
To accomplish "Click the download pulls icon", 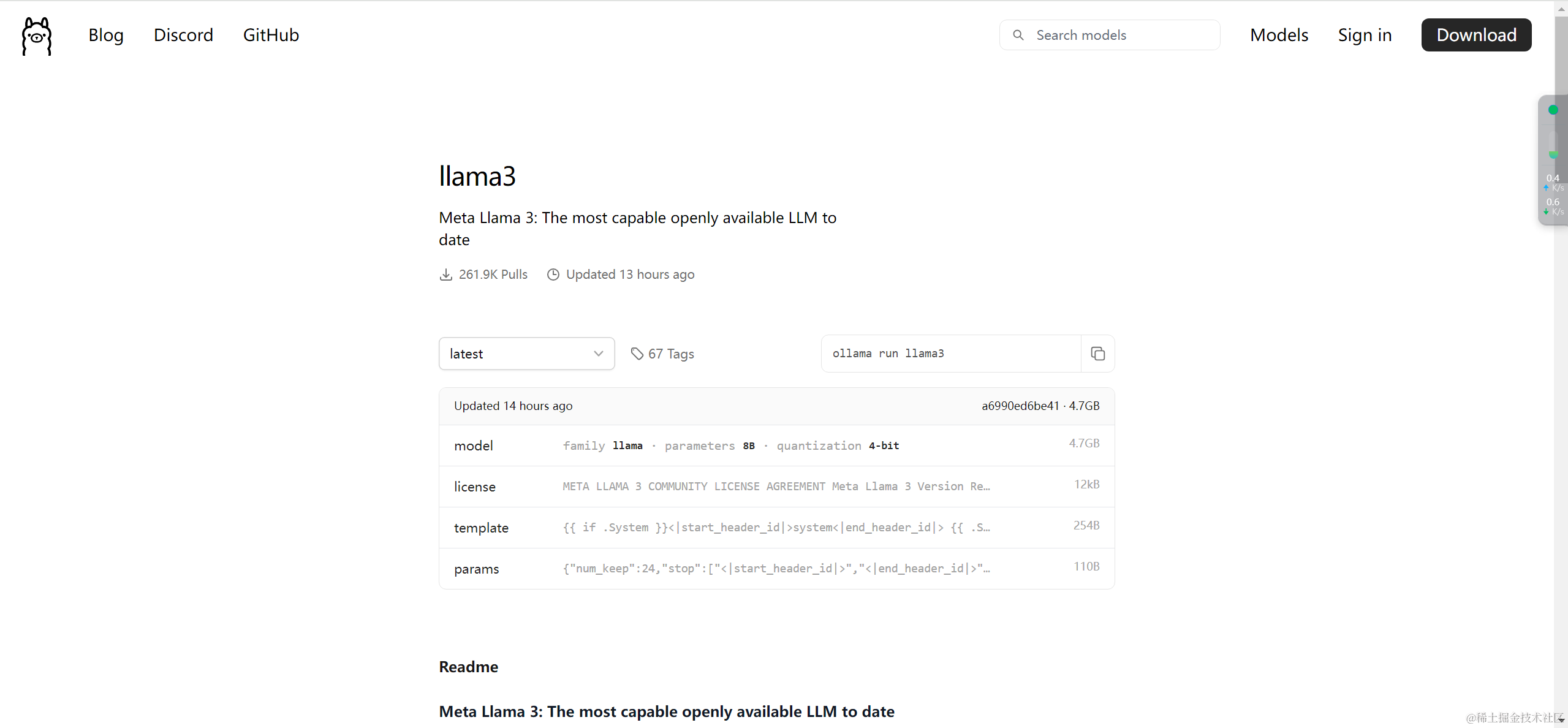I will click(446, 275).
